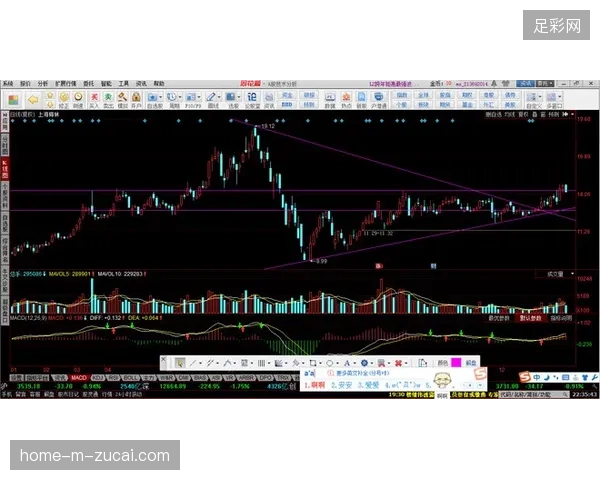The image size is (600, 480).
Task: Click the 债券 bonds button
Action: point(510,95)
